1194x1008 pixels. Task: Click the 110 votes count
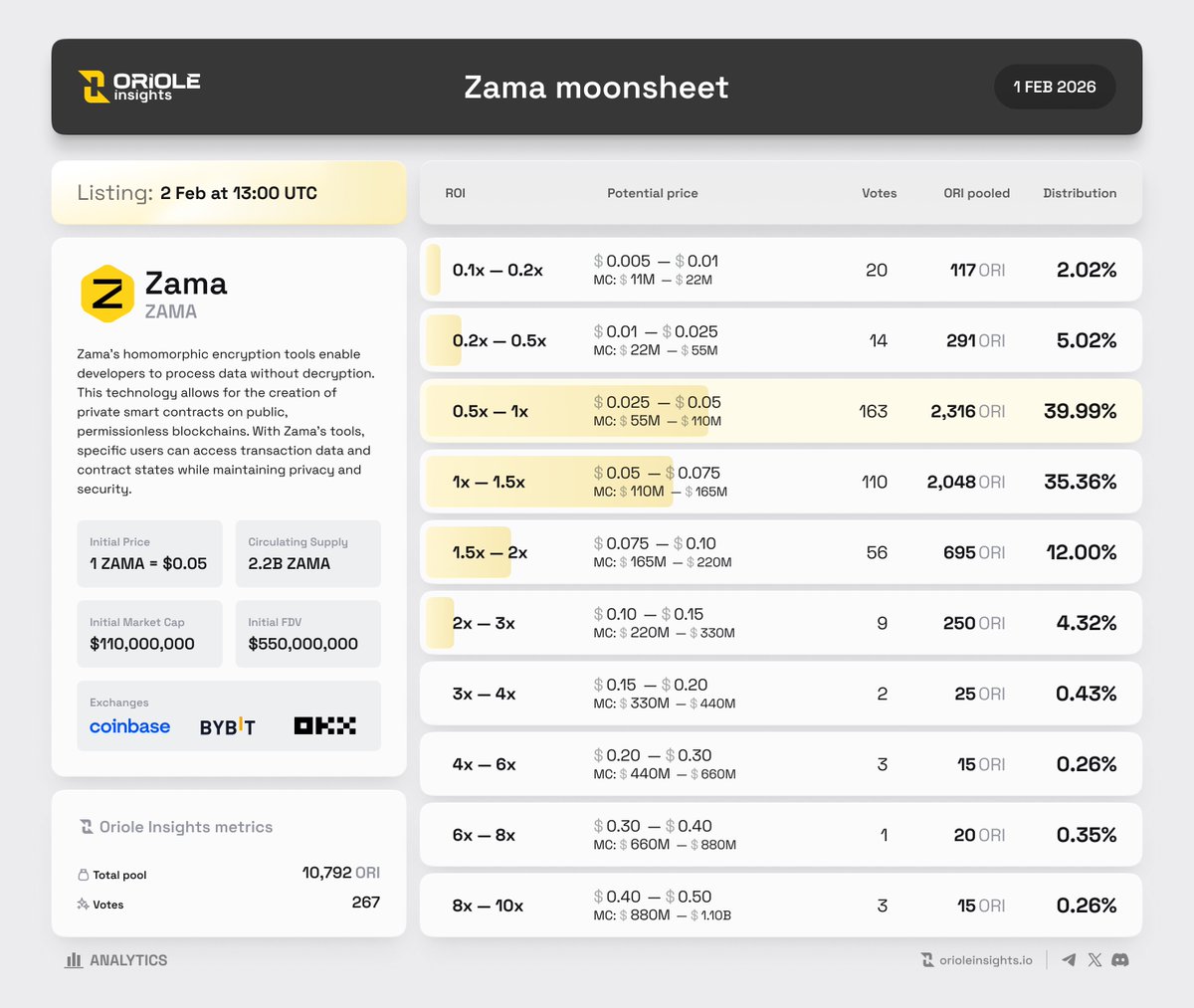point(875,482)
